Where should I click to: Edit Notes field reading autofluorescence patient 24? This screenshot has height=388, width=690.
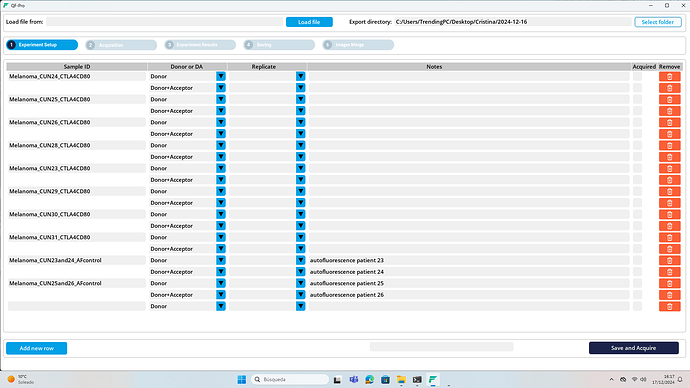coord(469,272)
